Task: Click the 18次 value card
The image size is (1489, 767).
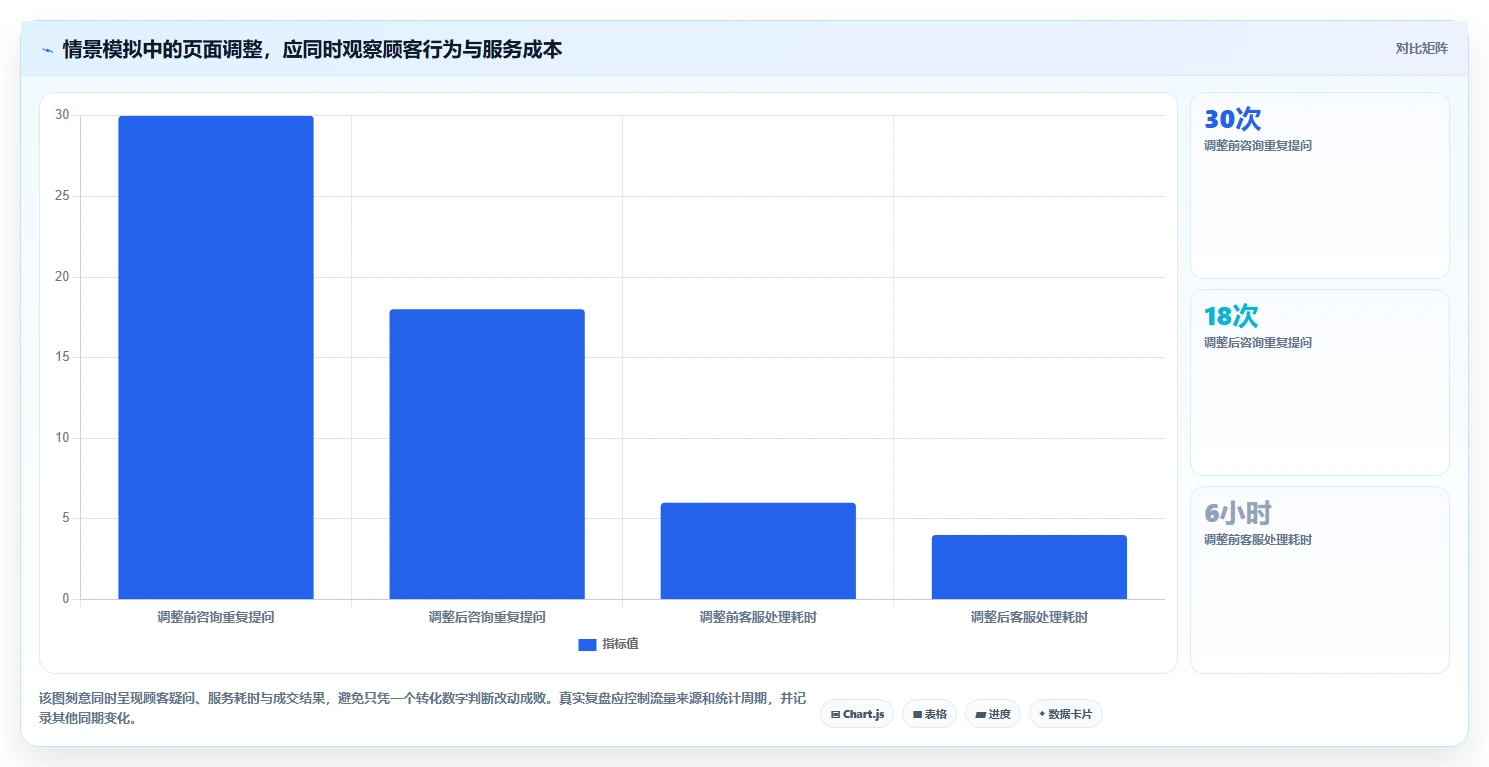Action: coord(1319,382)
